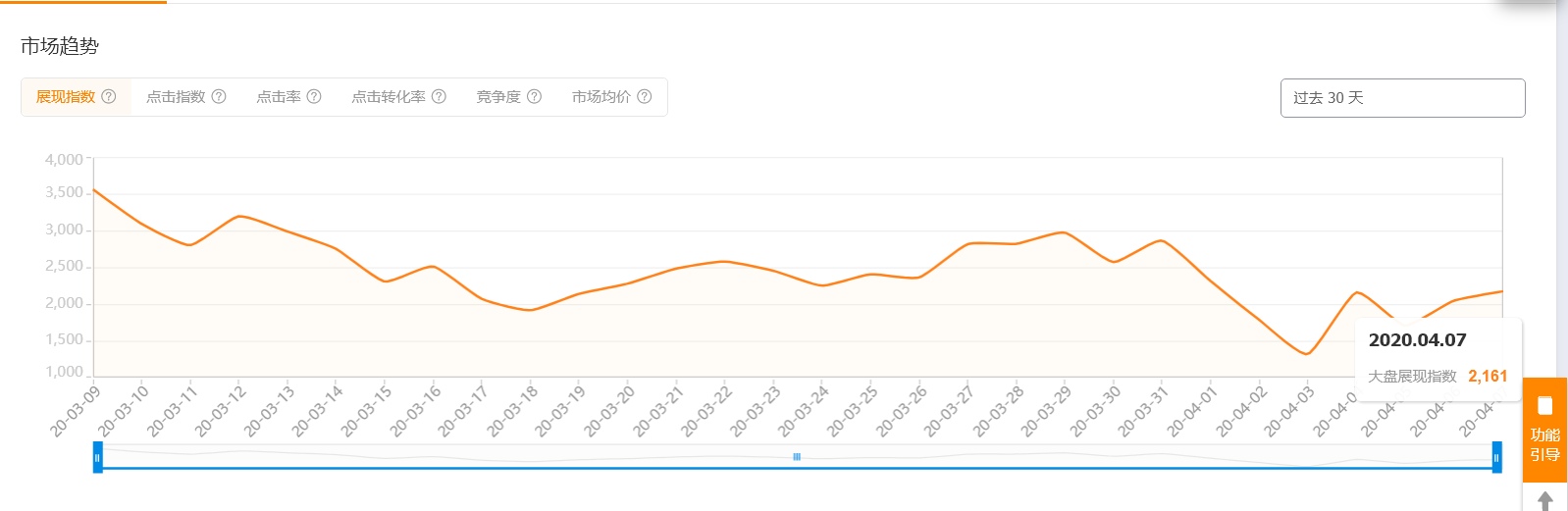Switch to the 点击率 tab
Screen dimensions: 1568x511
click(279, 97)
